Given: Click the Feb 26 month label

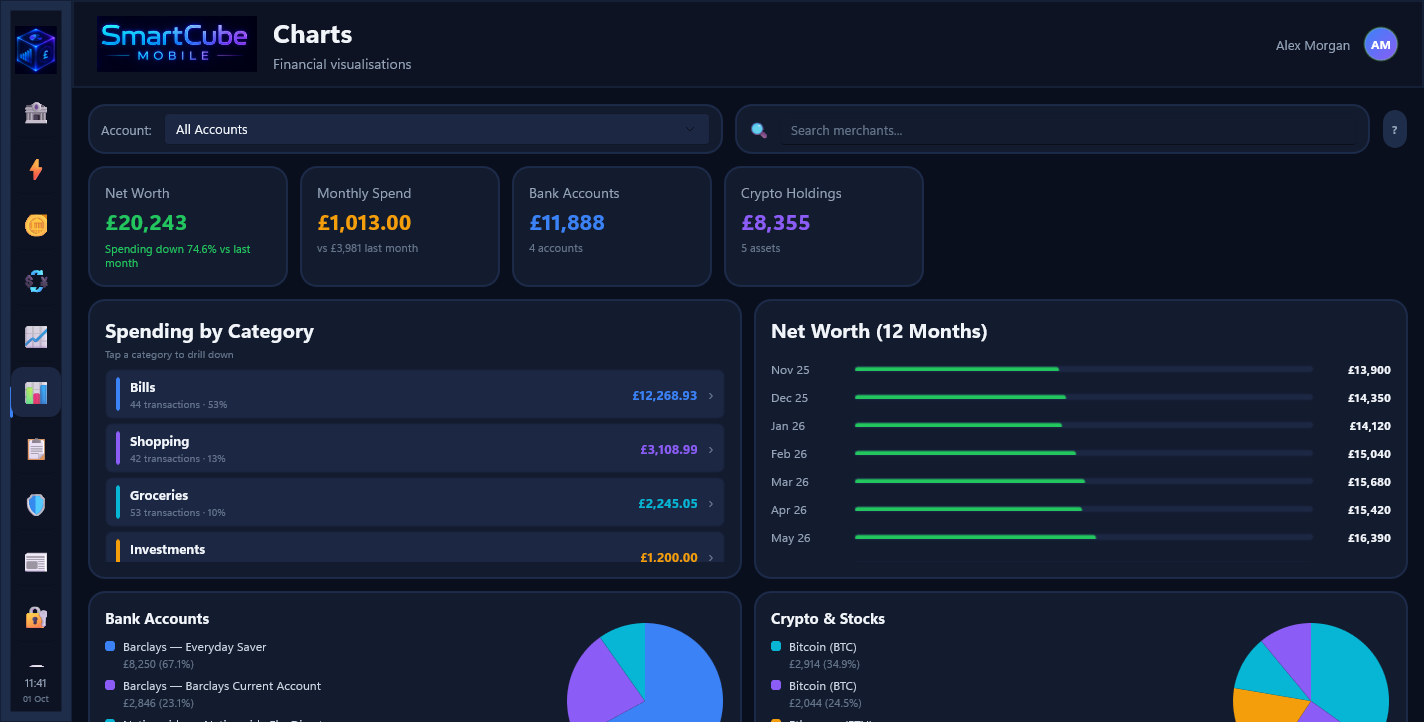Looking at the screenshot, I should 789,454.
